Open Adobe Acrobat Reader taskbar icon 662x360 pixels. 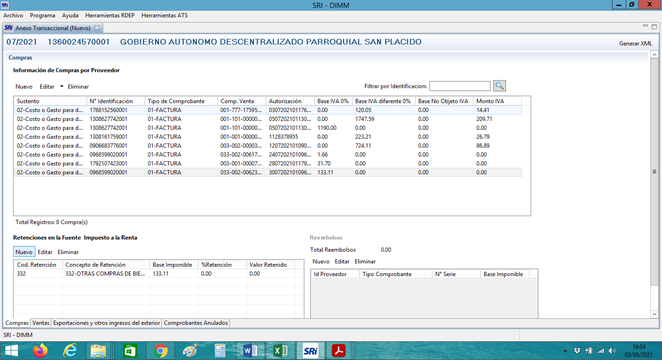pos(339,351)
